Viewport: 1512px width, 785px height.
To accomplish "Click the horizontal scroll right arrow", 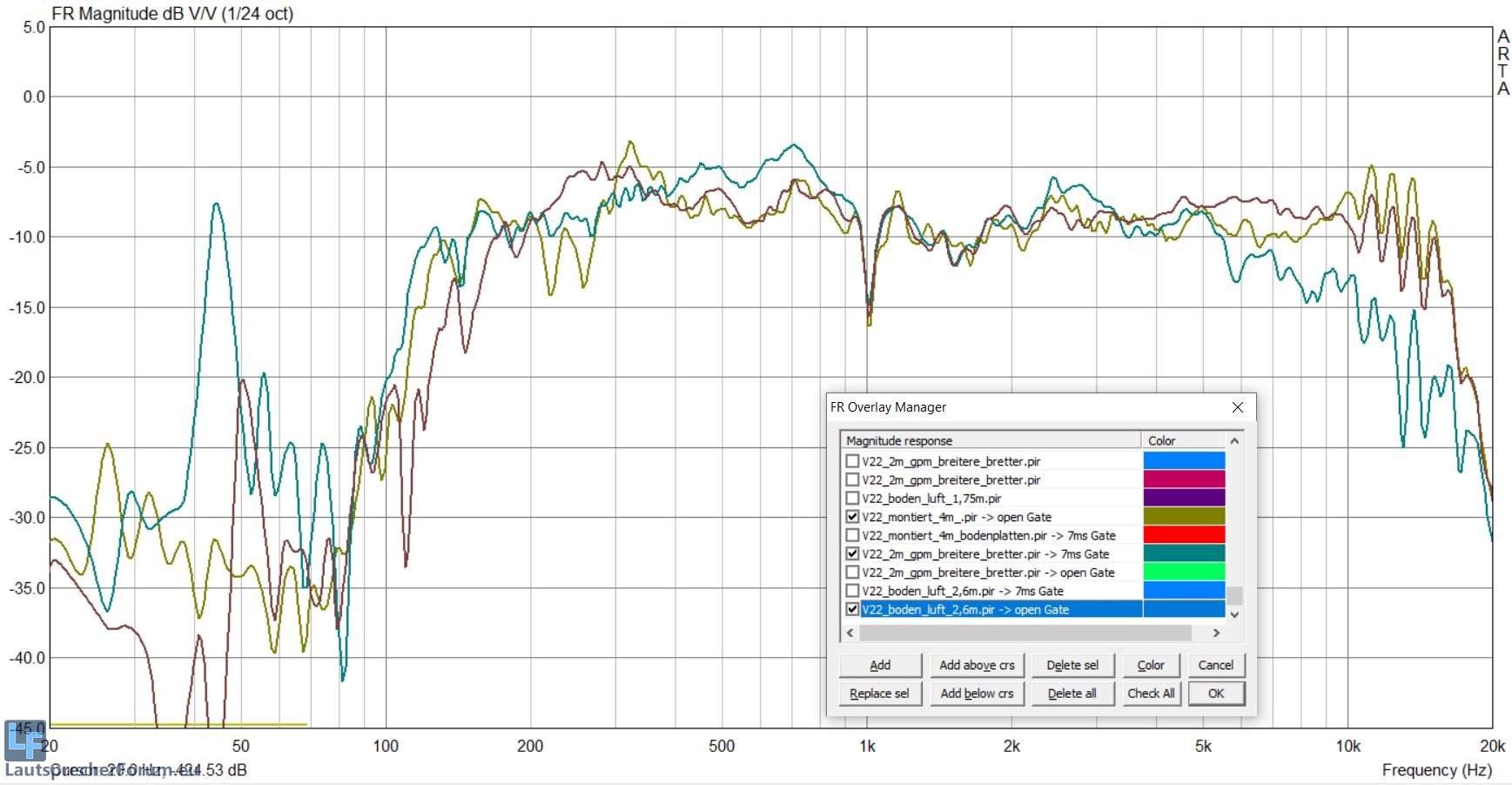I will (x=1216, y=634).
